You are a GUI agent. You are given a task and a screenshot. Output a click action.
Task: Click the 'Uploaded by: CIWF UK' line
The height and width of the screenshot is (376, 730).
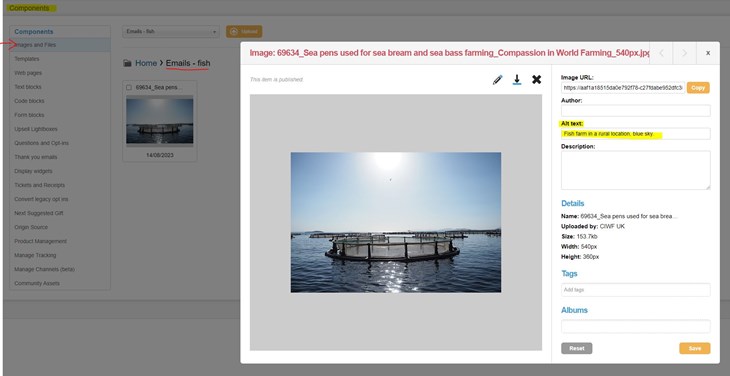pos(593,227)
